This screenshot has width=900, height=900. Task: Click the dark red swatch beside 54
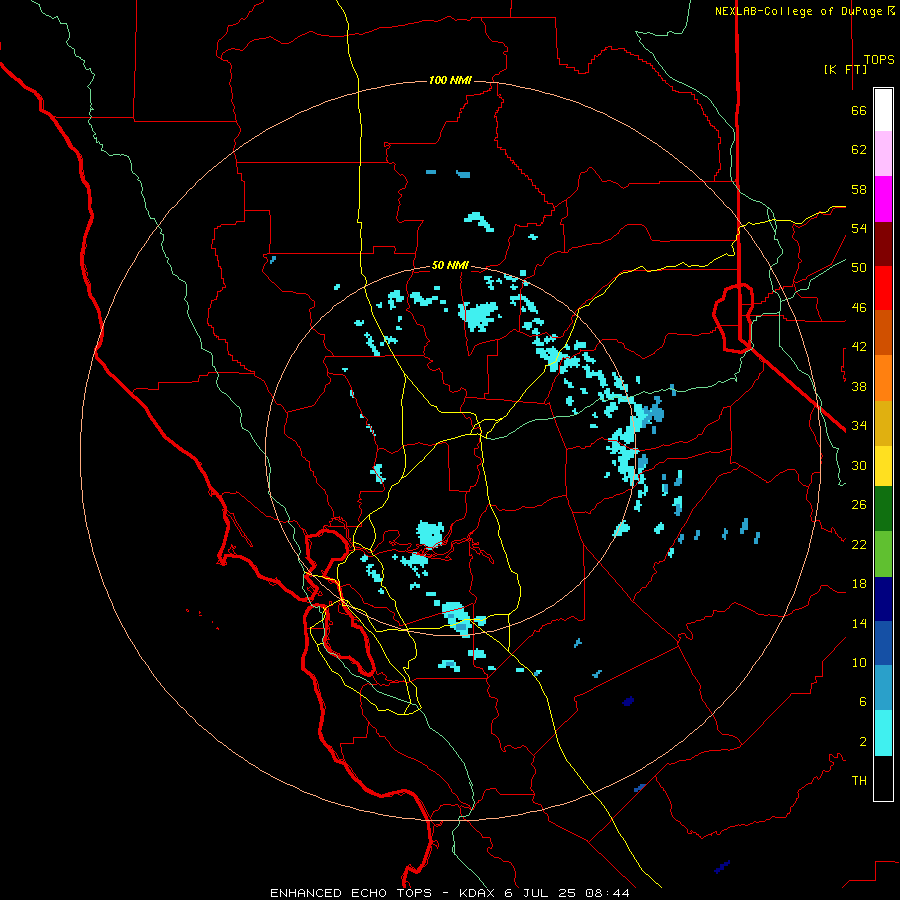(x=883, y=244)
